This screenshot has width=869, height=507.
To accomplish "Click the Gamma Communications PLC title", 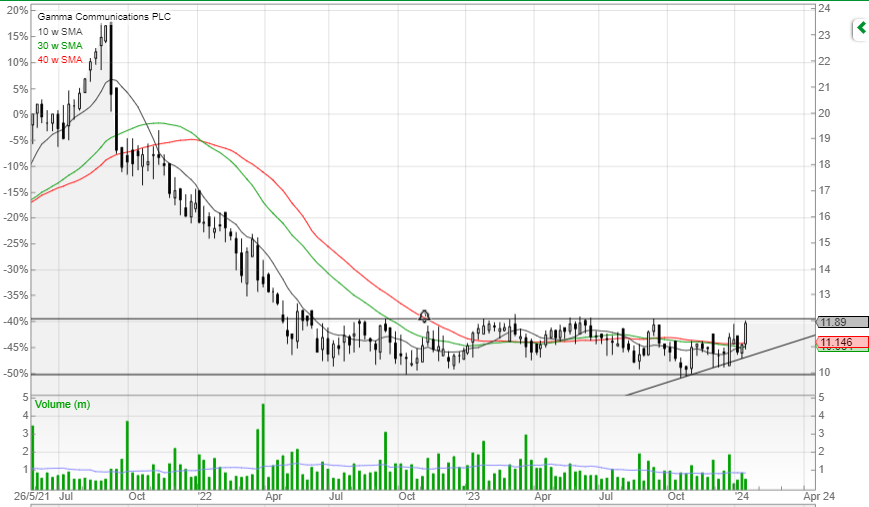I will click(x=104, y=17).
